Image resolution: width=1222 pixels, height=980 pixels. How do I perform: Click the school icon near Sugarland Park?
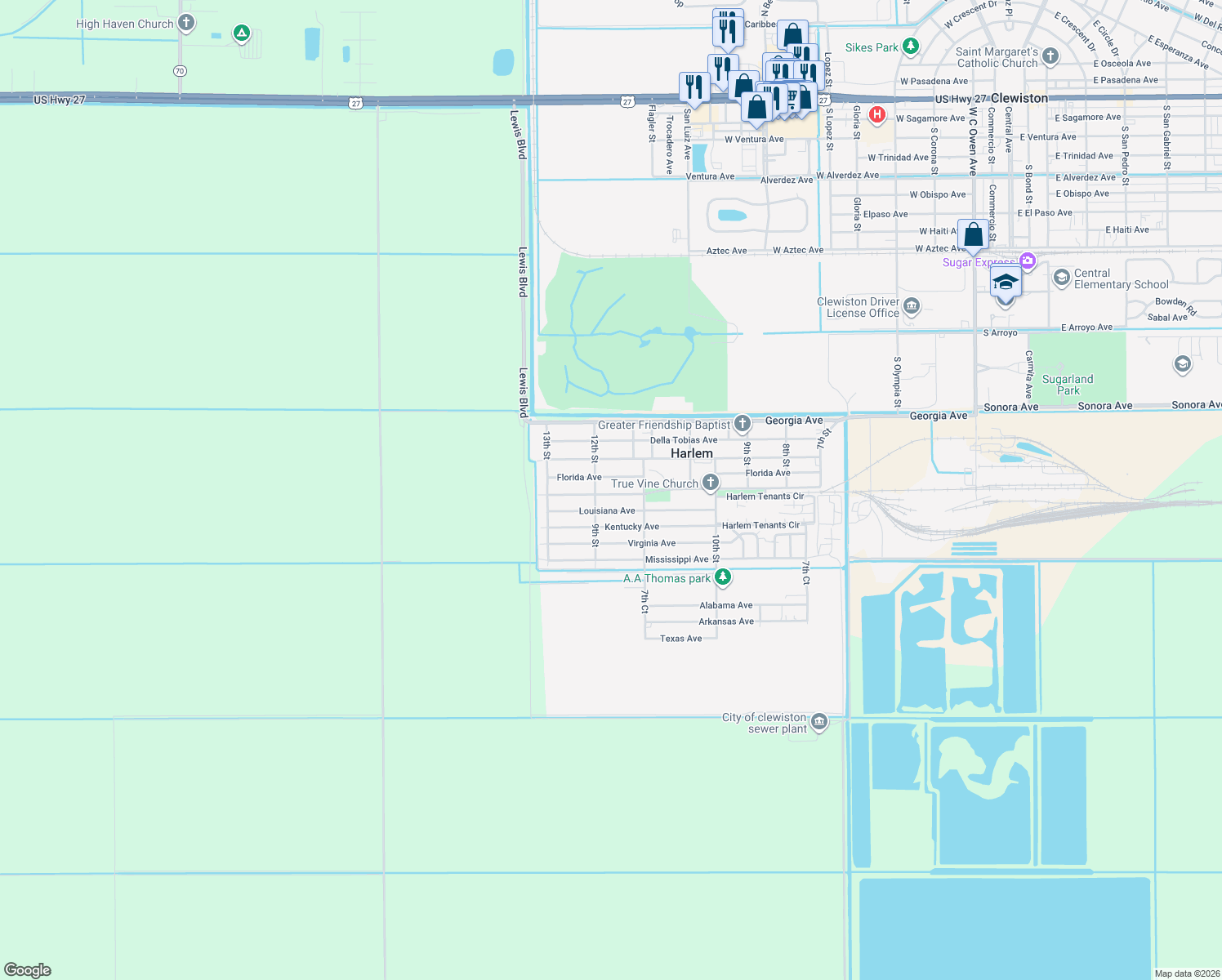[1182, 365]
